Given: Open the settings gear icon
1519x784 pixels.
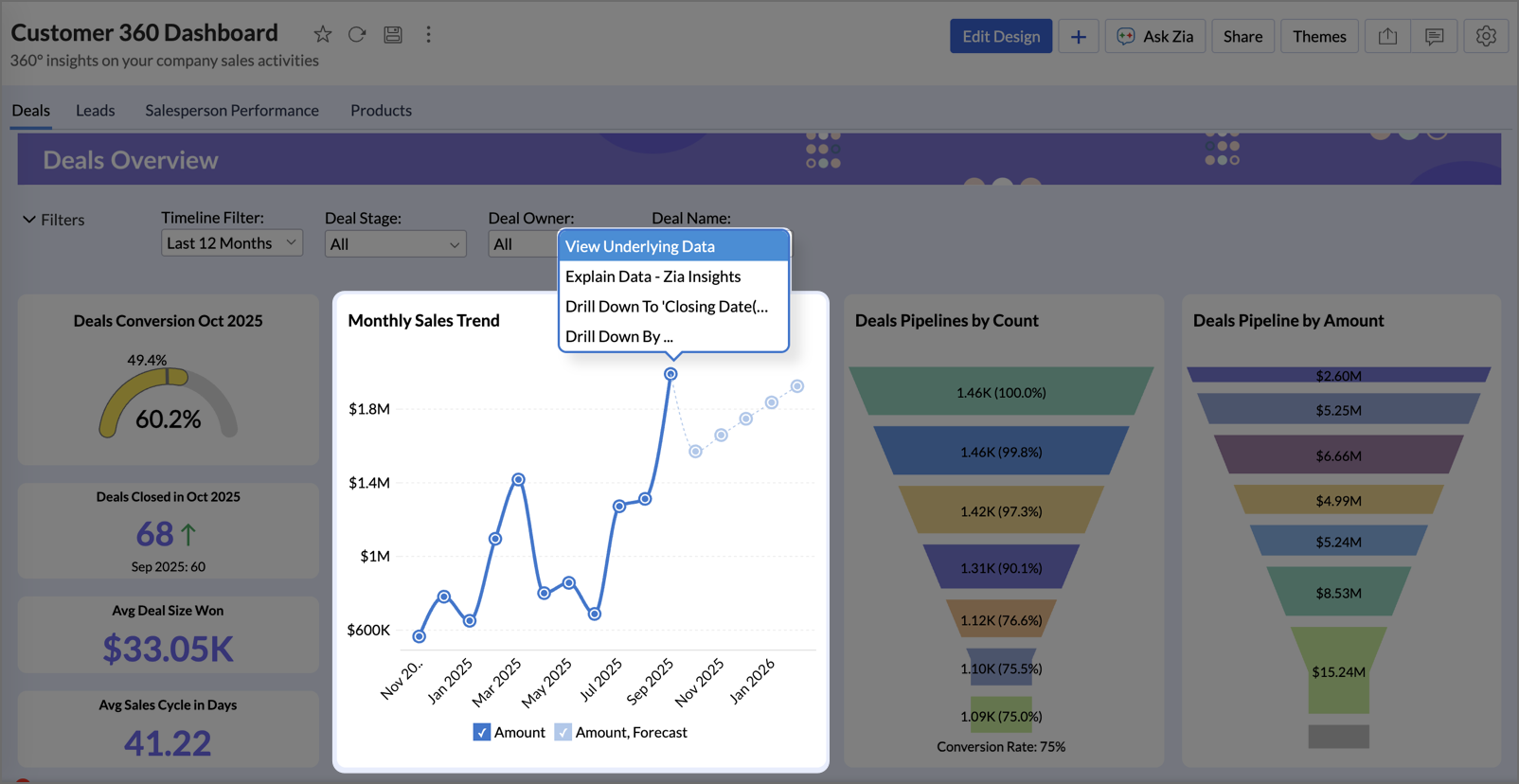Looking at the screenshot, I should coord(1485,37).
